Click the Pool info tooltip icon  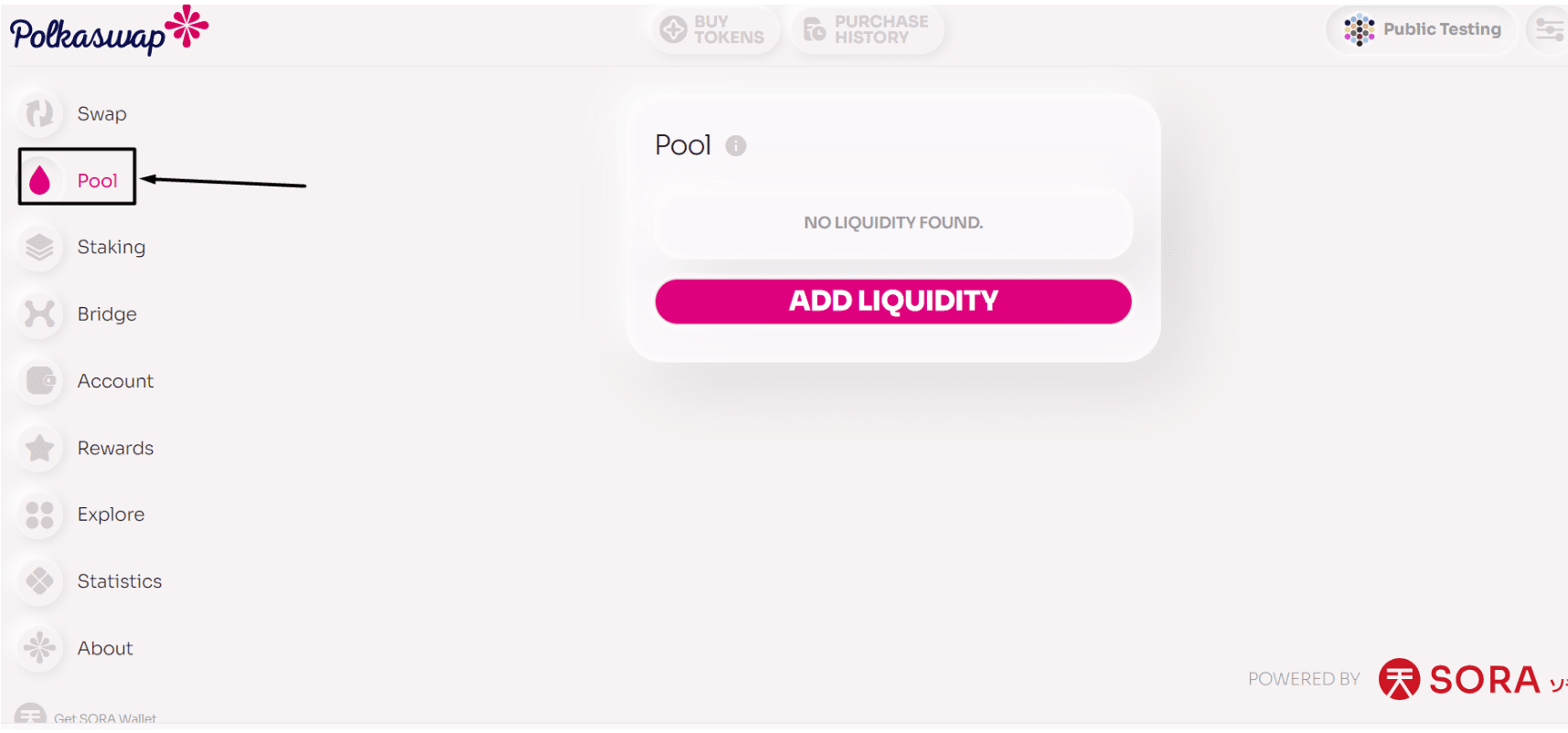(736, 145)
